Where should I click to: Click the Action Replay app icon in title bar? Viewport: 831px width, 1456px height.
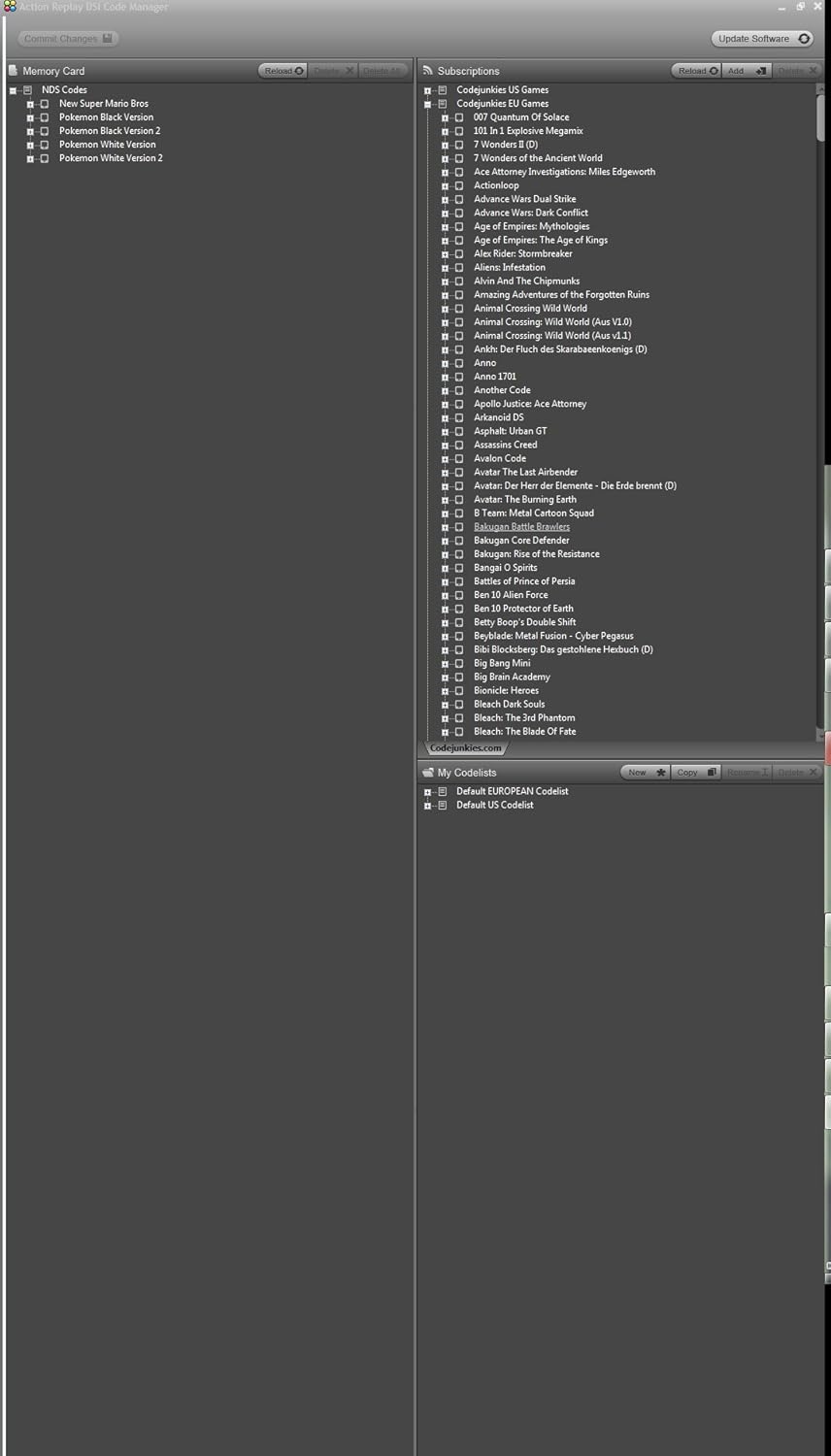tap(10, 7)
